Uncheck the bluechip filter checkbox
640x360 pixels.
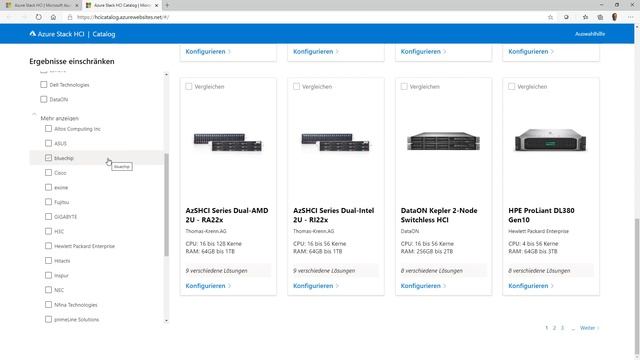(x=49, y=158)
